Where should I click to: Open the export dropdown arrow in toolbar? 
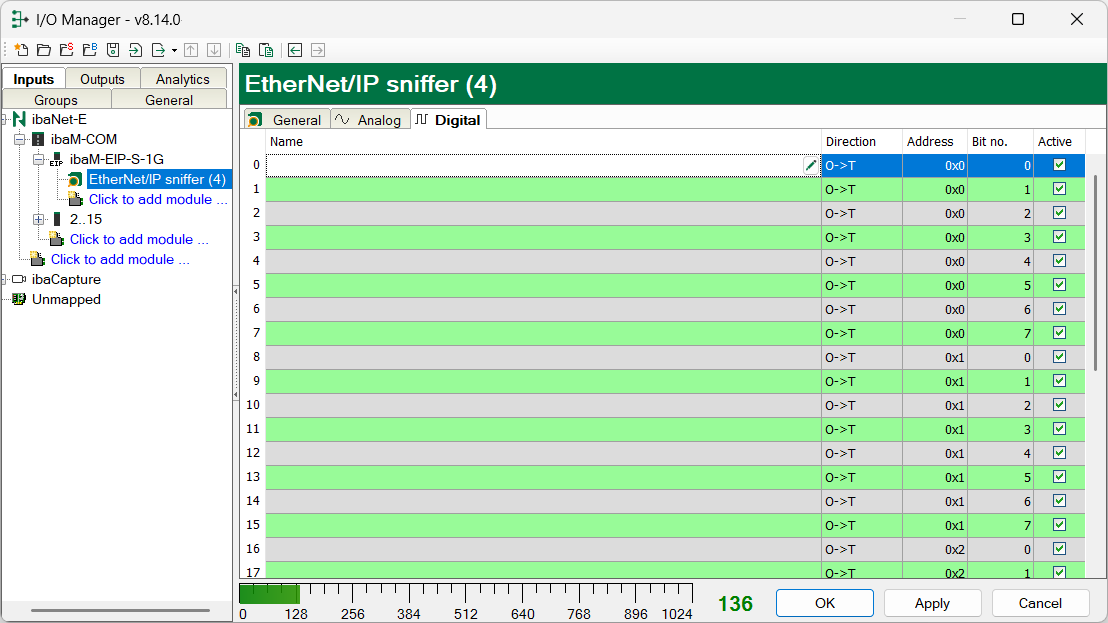175,50
